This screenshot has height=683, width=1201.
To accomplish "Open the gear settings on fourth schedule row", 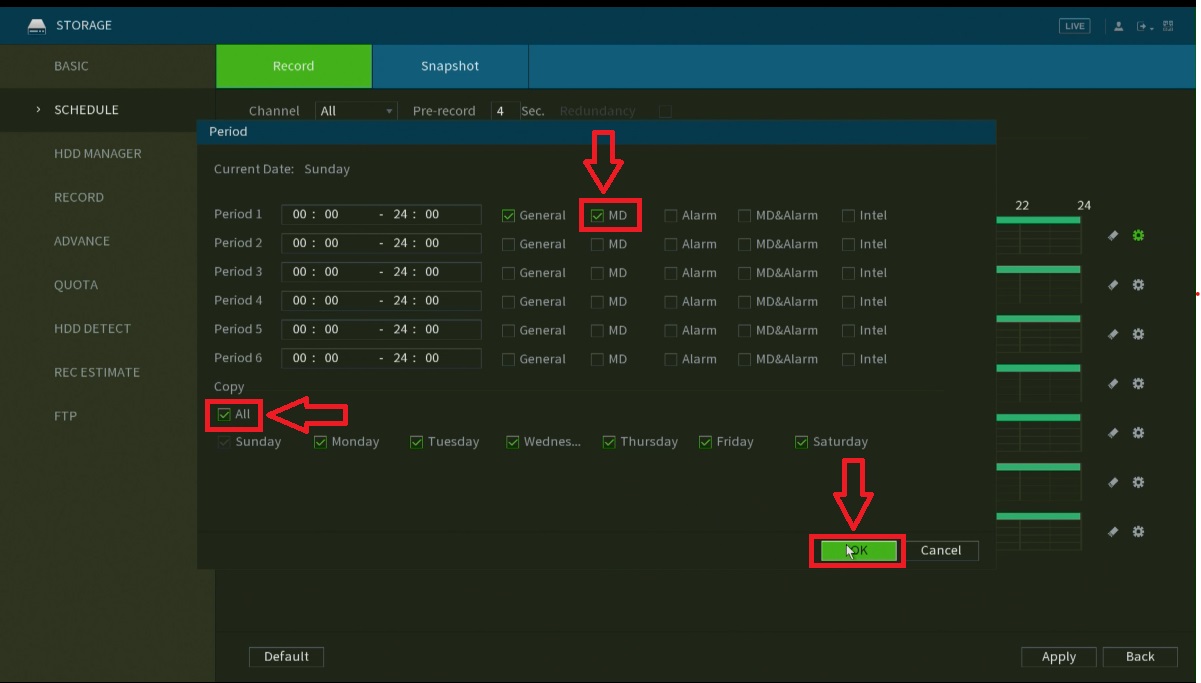I will 1138,384.
